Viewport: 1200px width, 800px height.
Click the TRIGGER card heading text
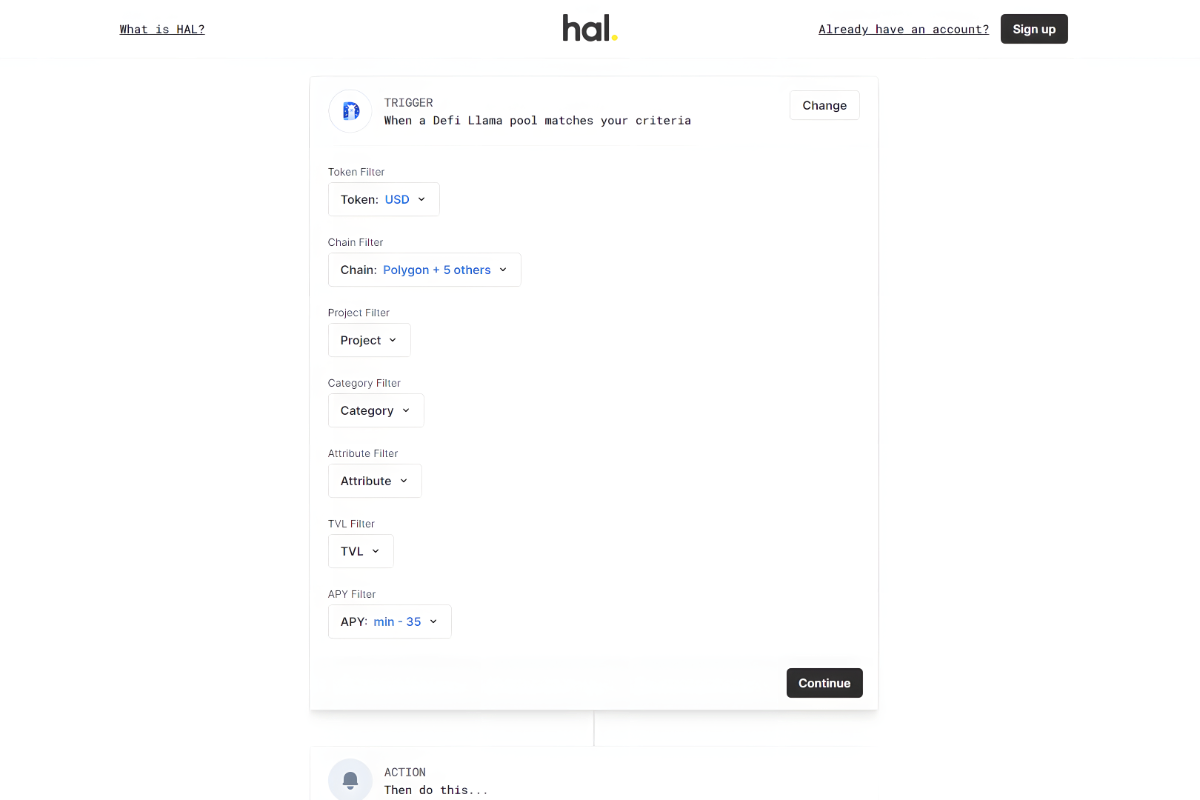[408, 102]
